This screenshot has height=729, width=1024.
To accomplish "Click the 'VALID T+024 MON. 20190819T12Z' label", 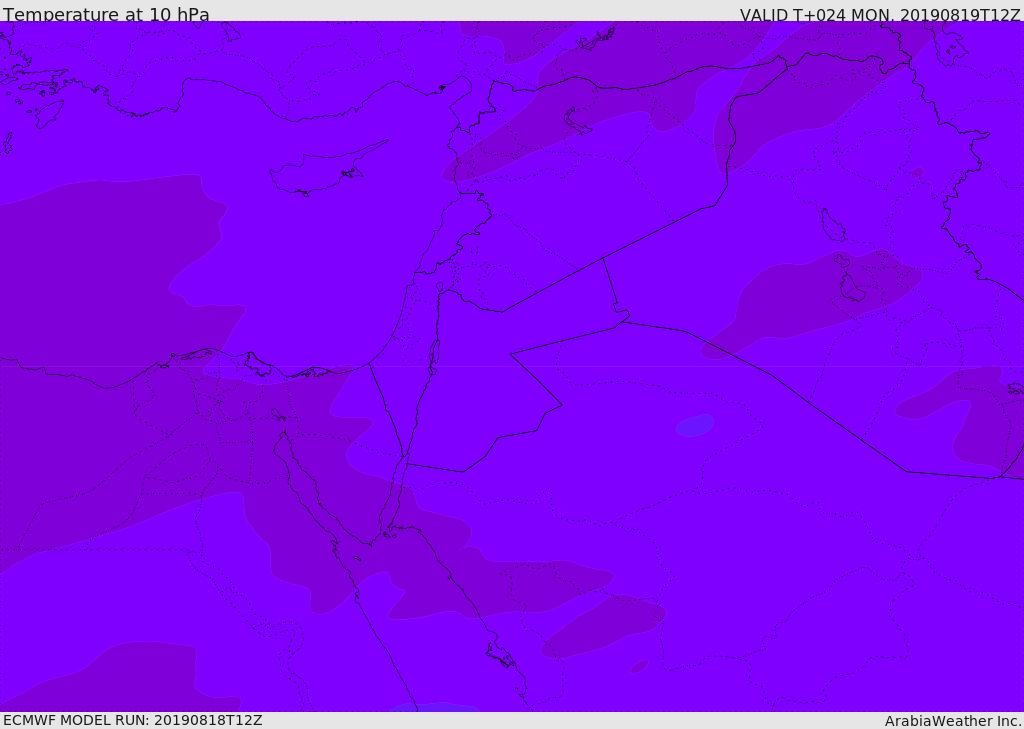I will point(880,14).
